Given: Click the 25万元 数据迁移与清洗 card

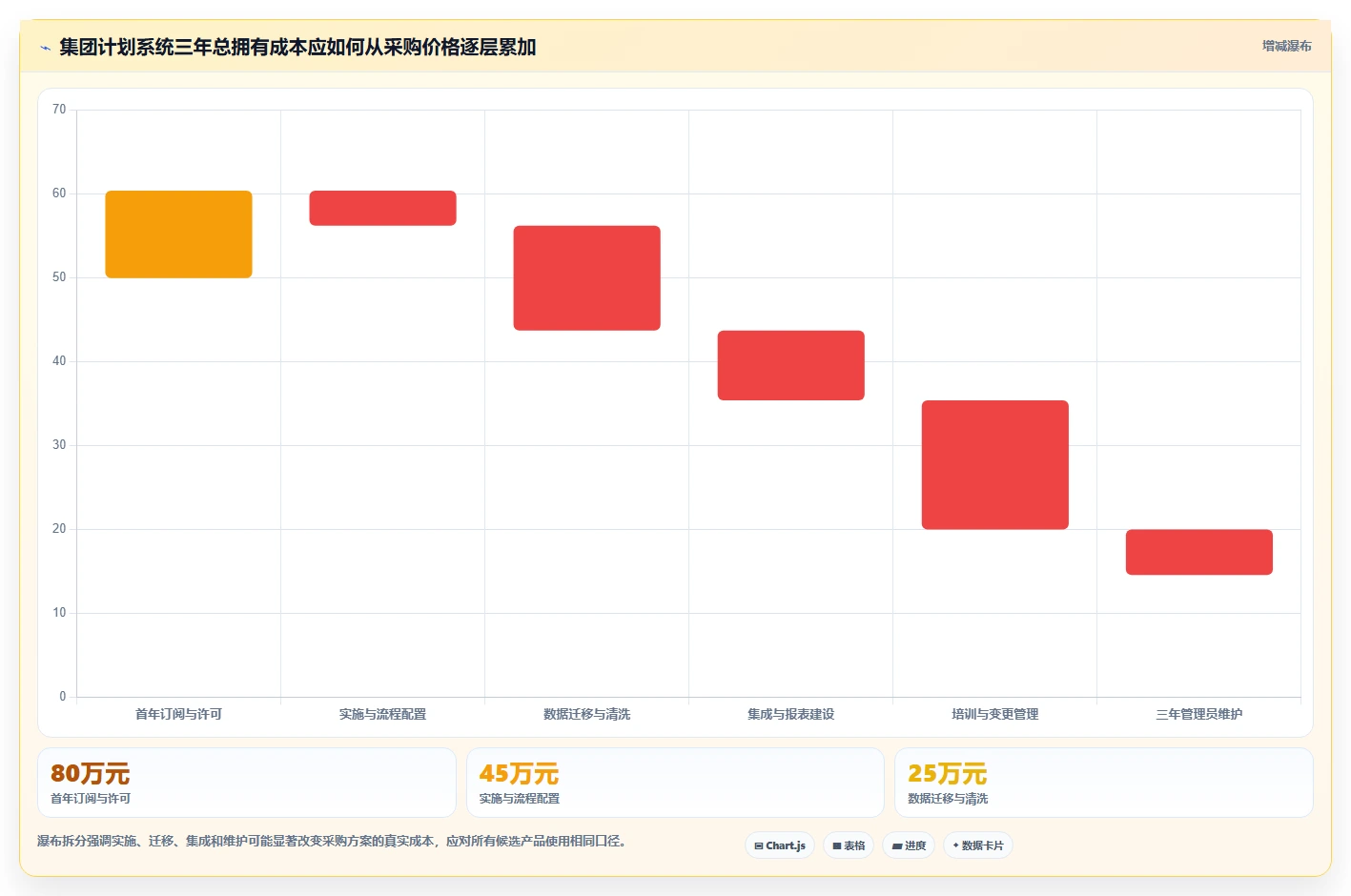Looking at the screenshot, I should click(1104, 783).
